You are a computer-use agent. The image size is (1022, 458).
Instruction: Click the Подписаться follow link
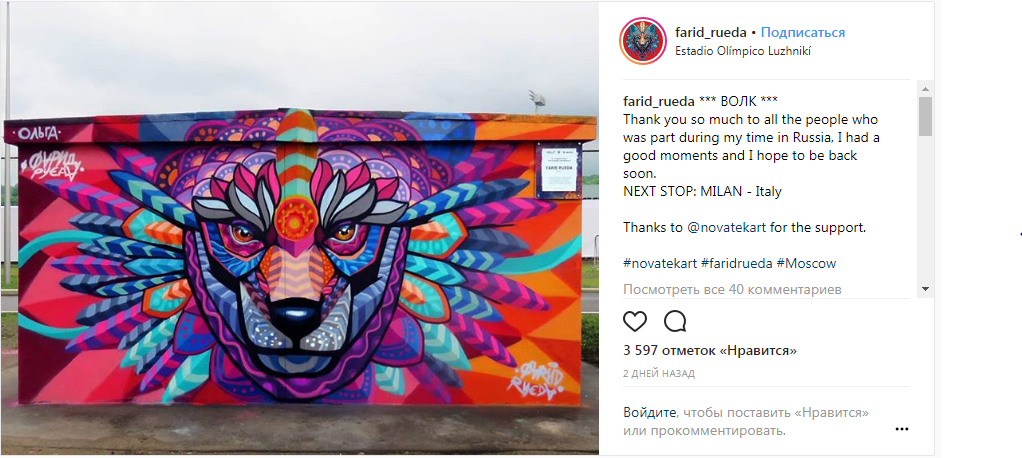point(803,33)
